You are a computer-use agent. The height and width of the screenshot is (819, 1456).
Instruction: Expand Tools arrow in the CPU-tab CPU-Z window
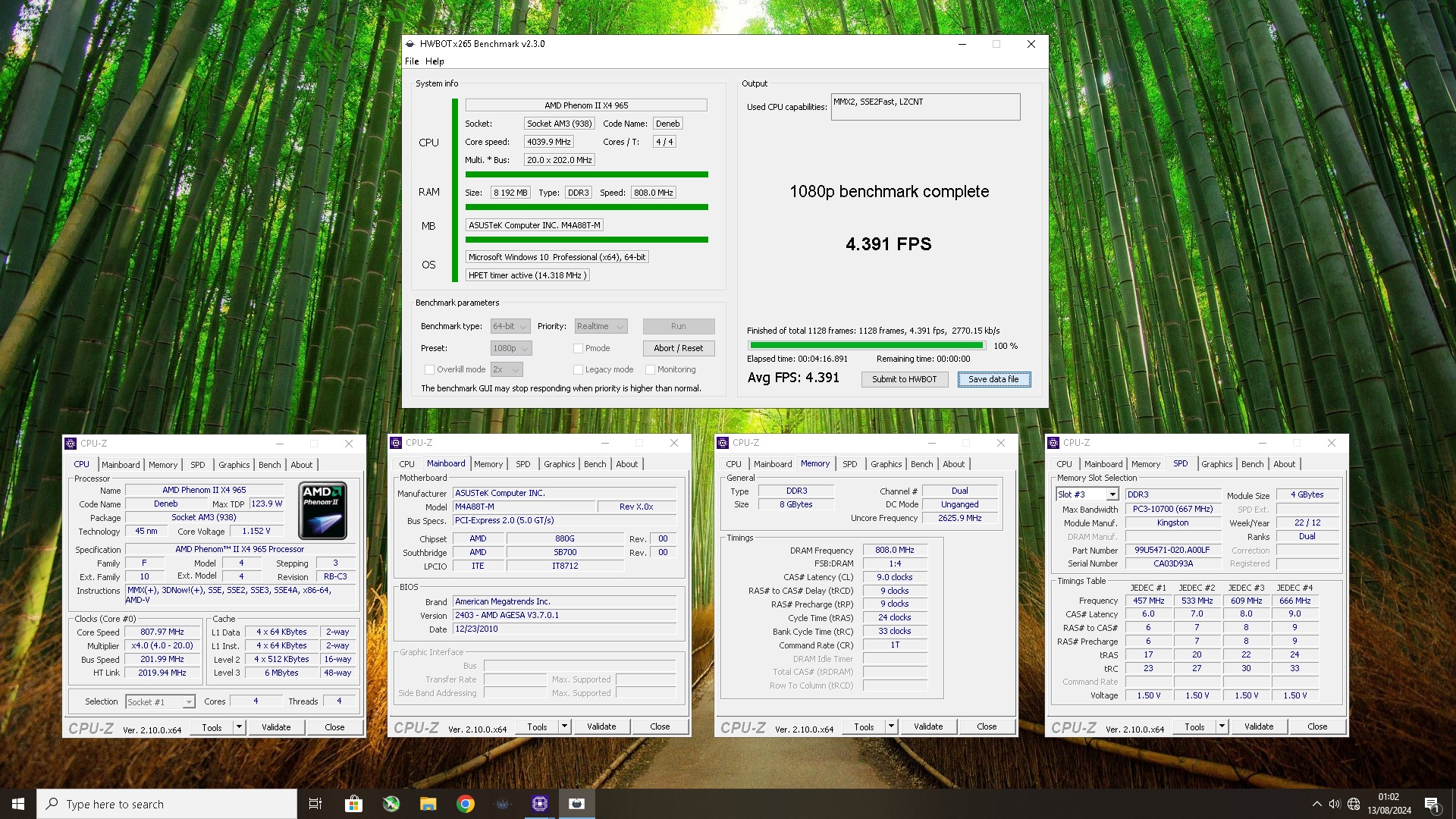click(239, 727)
